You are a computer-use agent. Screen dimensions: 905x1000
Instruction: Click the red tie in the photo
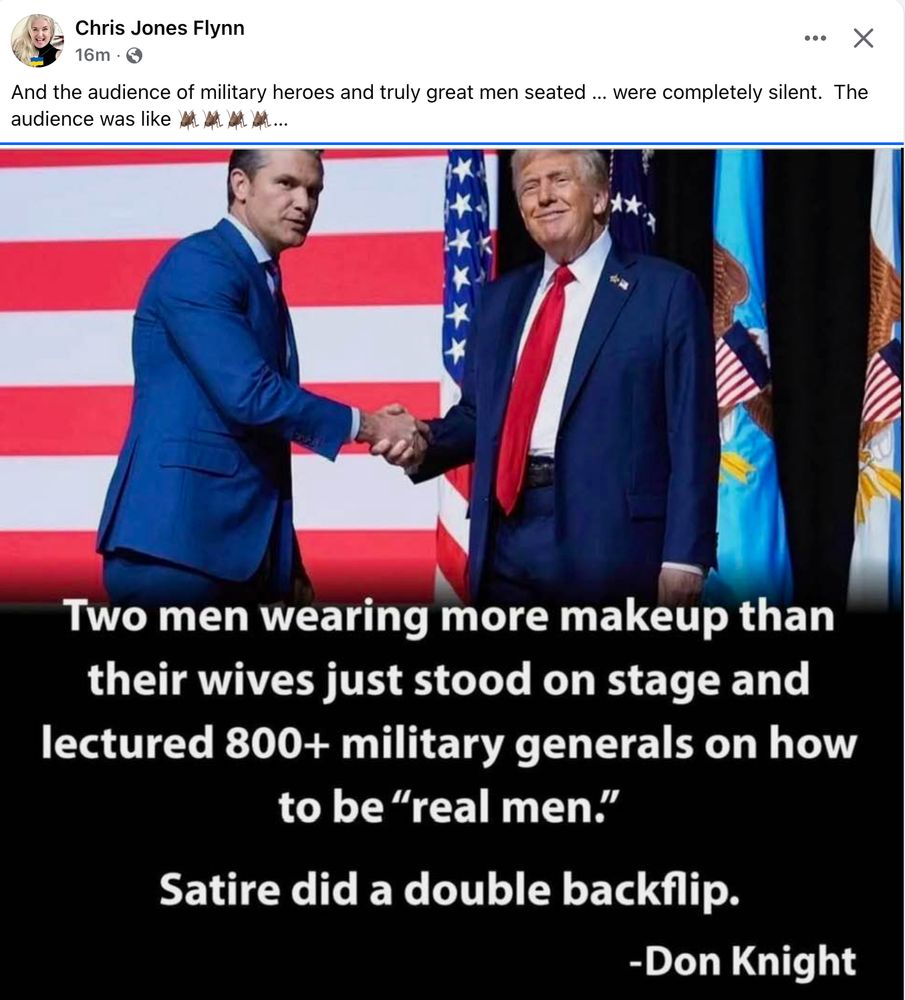pyautogui.click(x=531, y=390)
